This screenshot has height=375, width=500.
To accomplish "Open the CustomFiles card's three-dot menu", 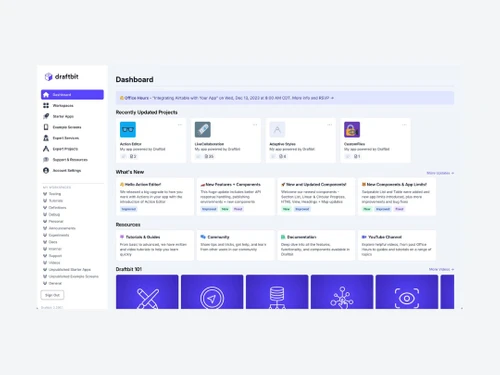I will pyautogui.click(x=404, y=125).
